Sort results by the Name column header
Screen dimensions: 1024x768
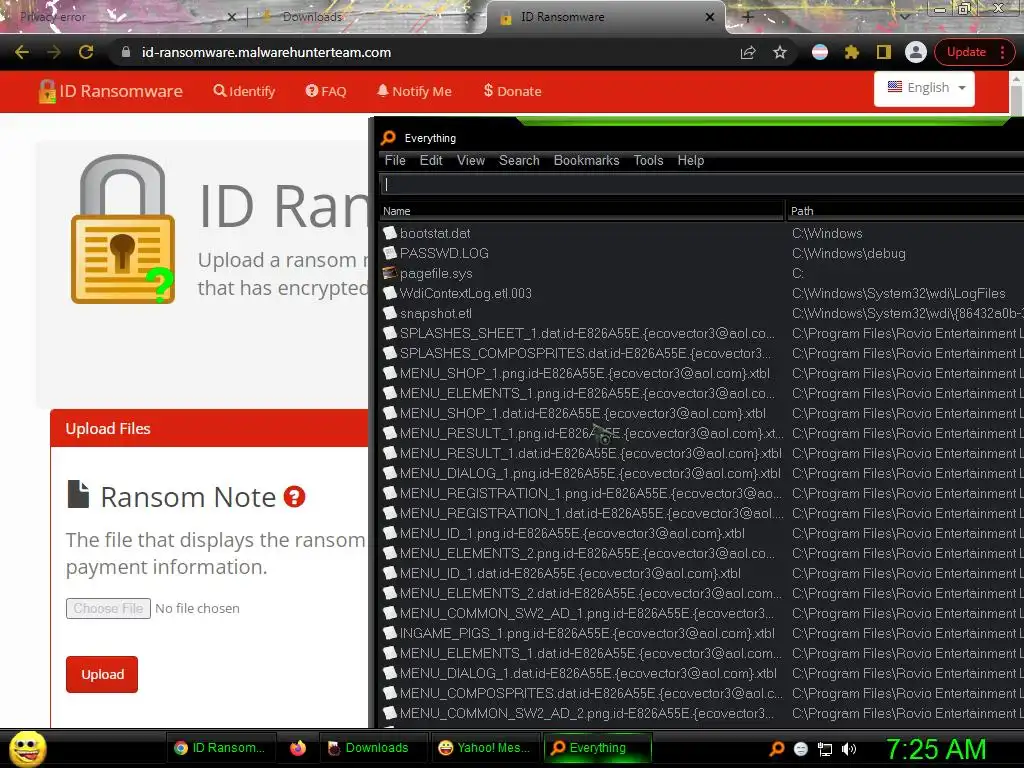(x=581, y=211)
